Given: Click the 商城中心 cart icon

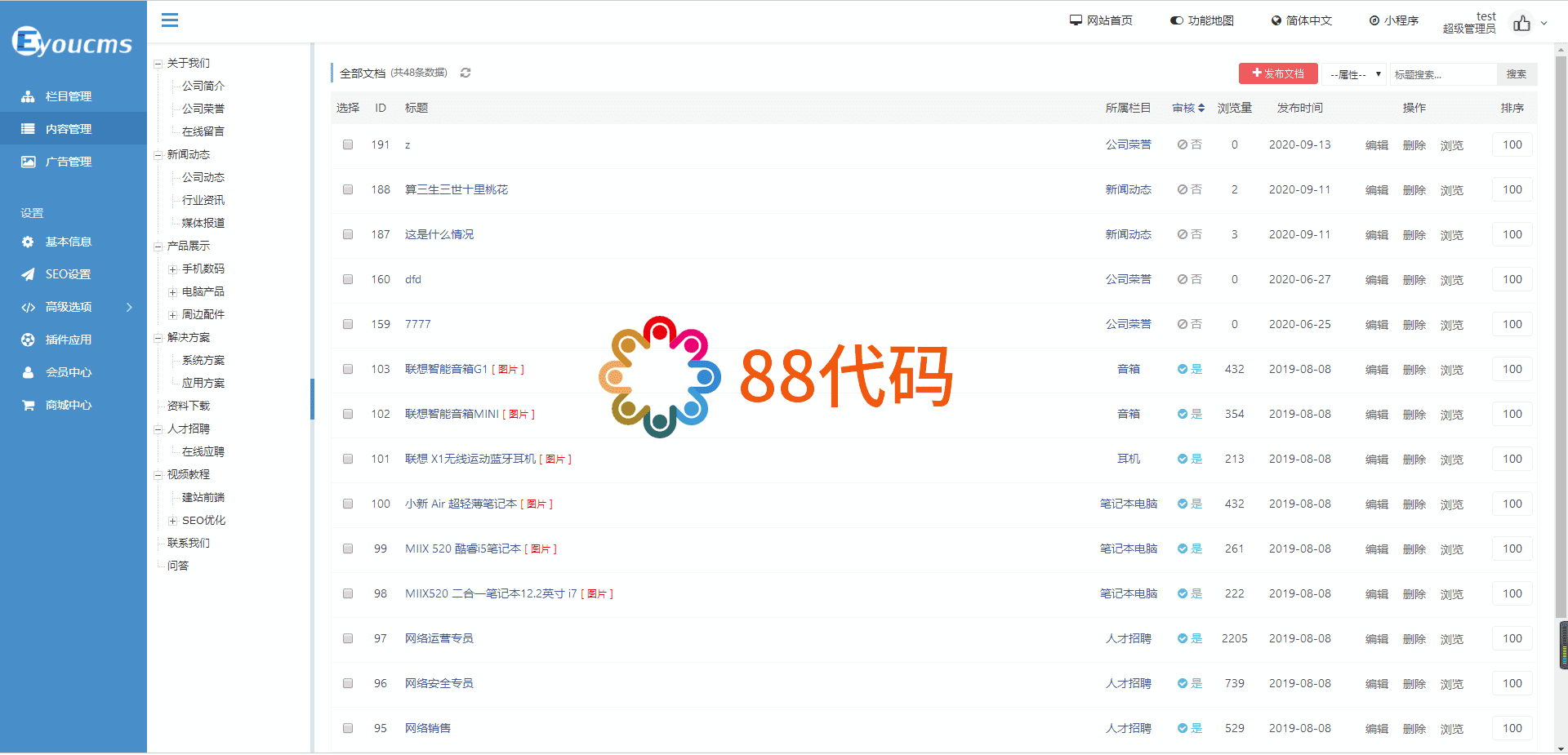Looking at the screenshot, I should point(28,405).
